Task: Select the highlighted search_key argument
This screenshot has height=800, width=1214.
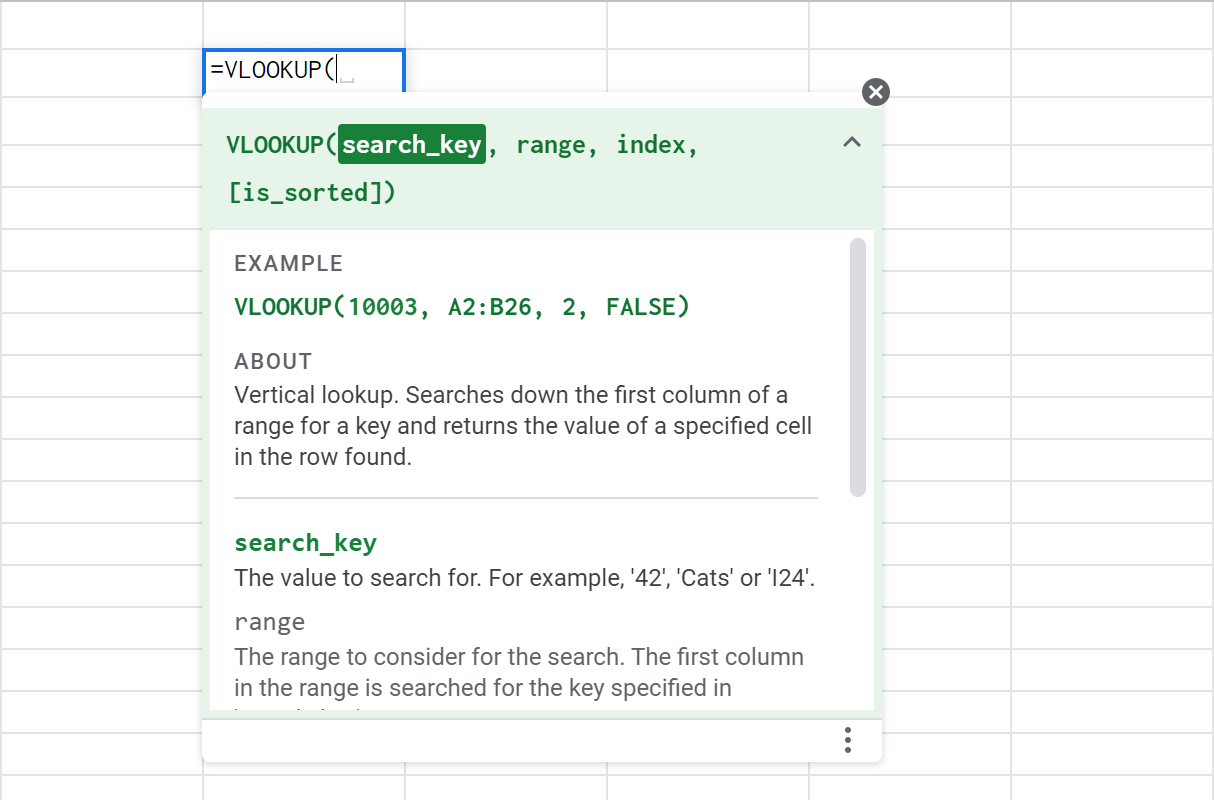Action: [412, 144]
